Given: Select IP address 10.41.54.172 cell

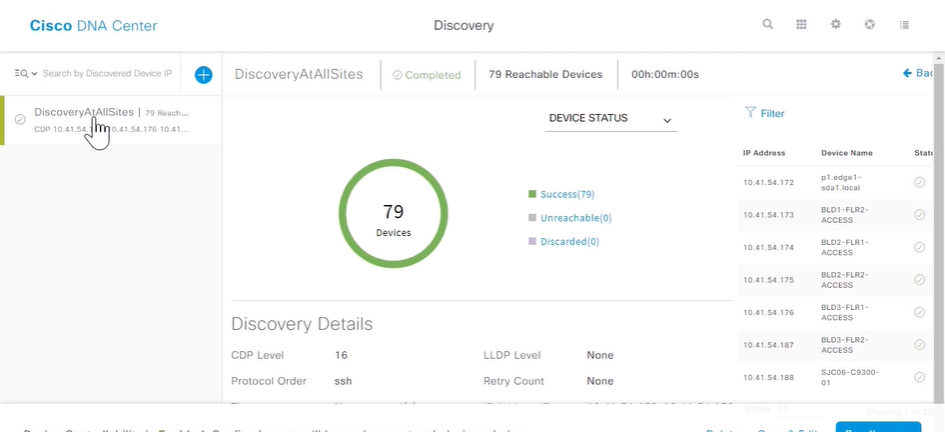Looking at the screenshot, I should coord(768,182).
